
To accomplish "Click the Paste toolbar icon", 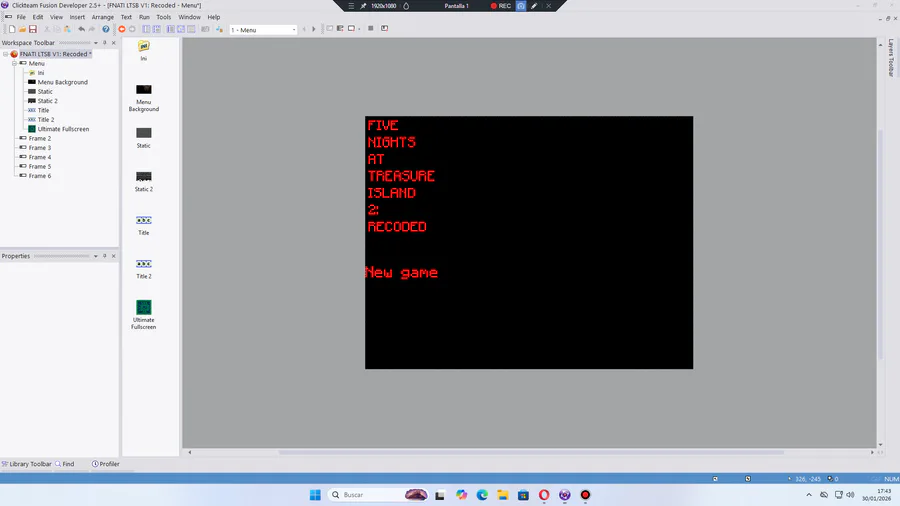I will (x=67, y=29).
